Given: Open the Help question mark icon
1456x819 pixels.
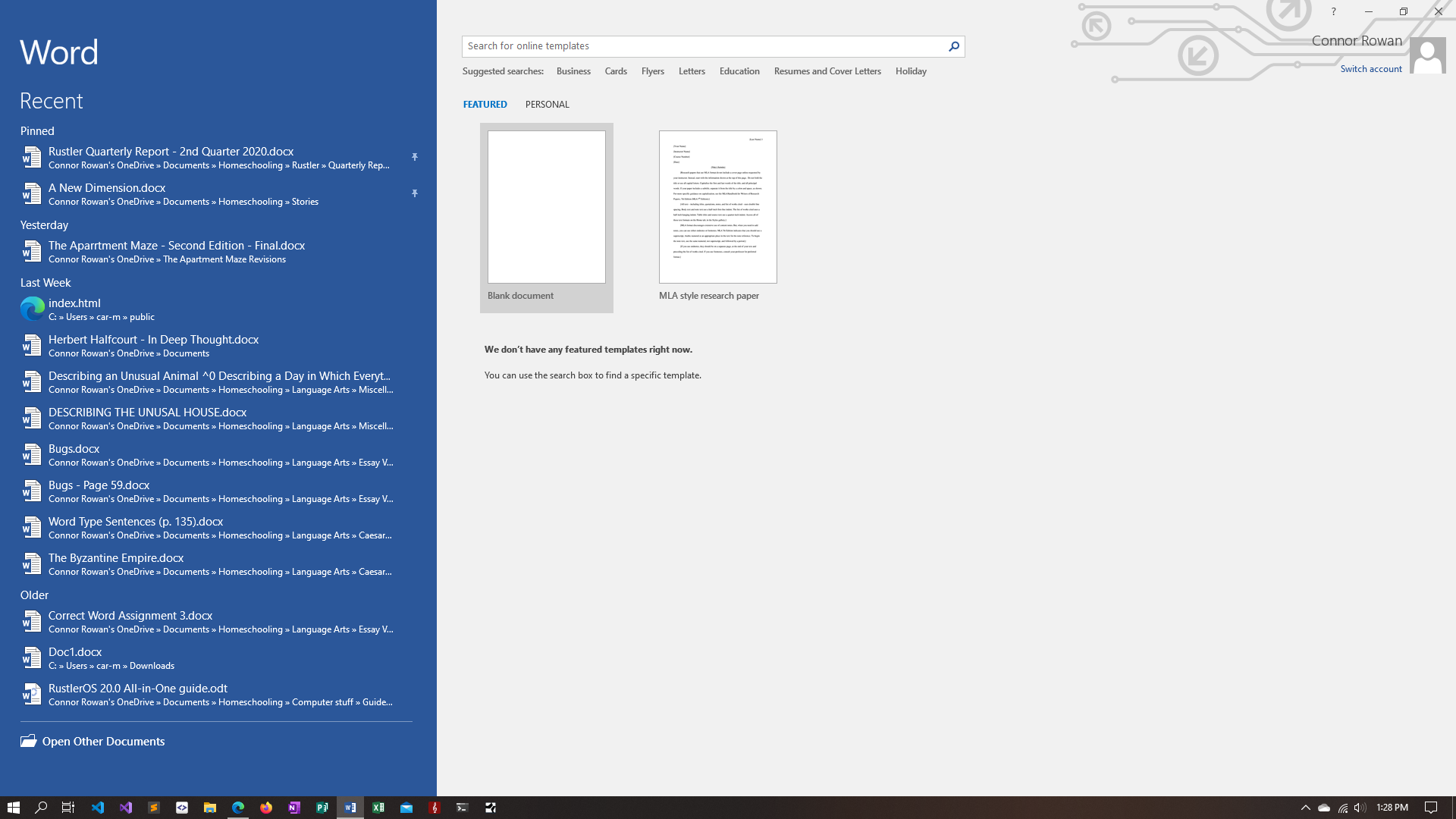Looking at the screenshot, I should click(1333, 11).
